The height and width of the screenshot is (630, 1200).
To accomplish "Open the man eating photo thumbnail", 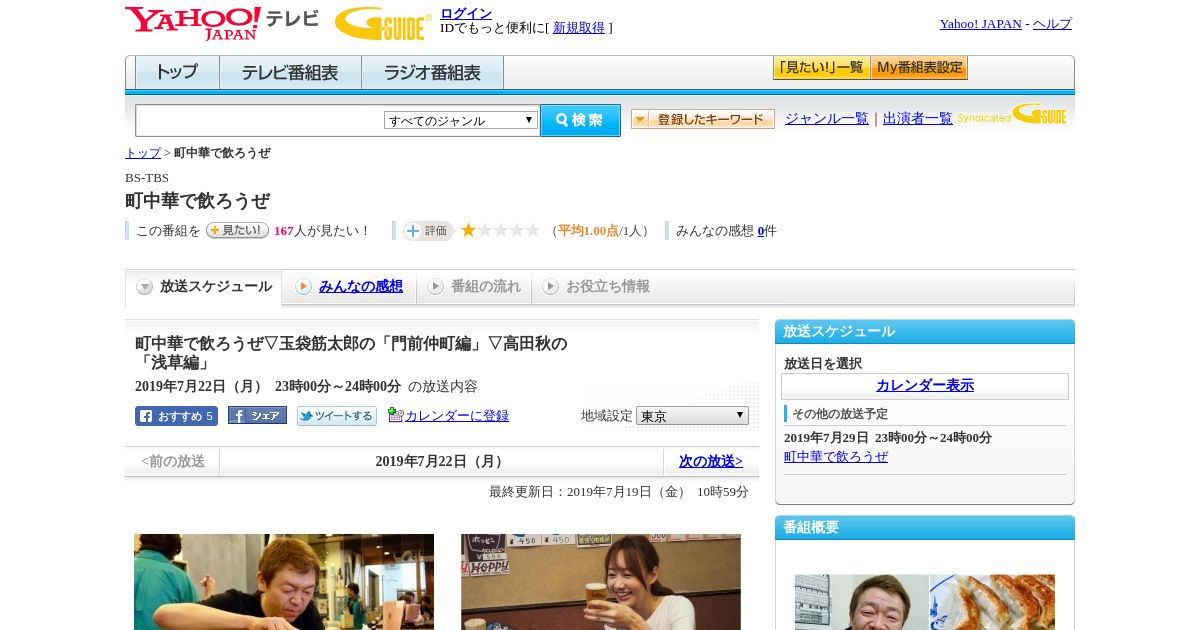I will [x=284, y=582].
